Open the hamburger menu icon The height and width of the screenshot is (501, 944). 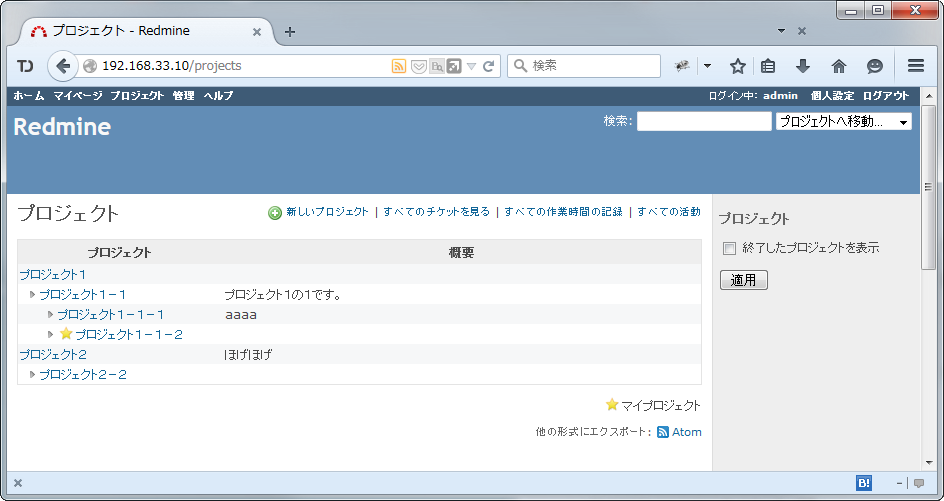tap(916, 66)
